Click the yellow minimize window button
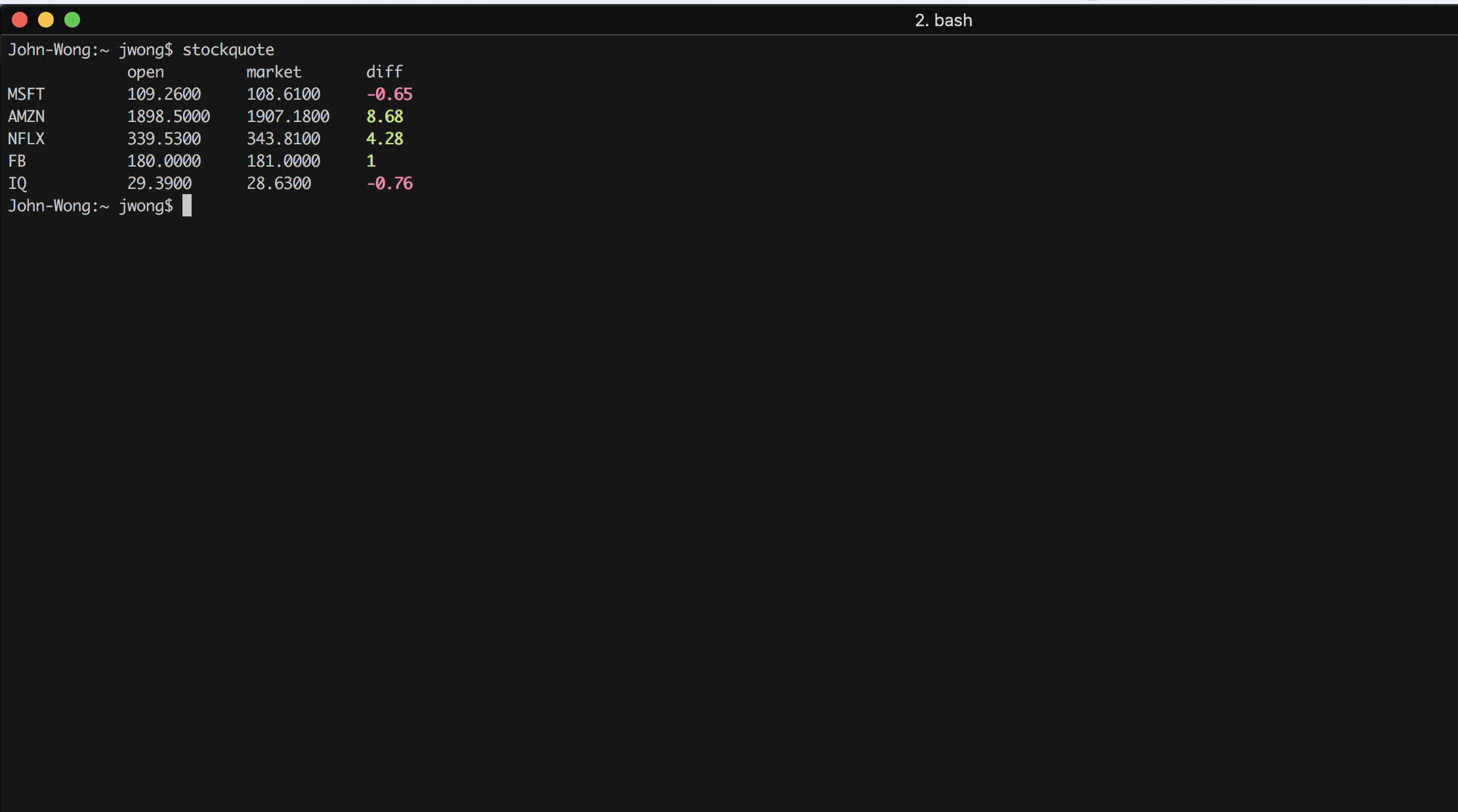This screenshot has width=1458, height=812. coord(46,20)
